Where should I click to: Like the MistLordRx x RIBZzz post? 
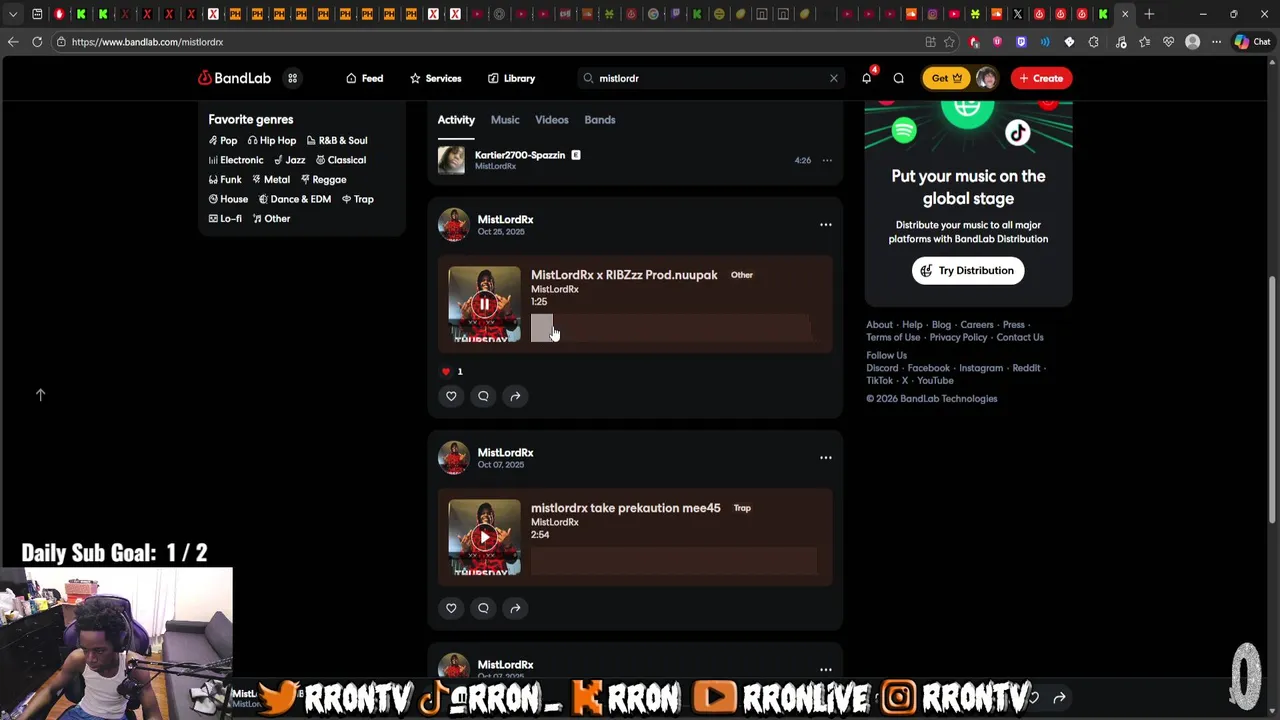(x=451, y=396)
